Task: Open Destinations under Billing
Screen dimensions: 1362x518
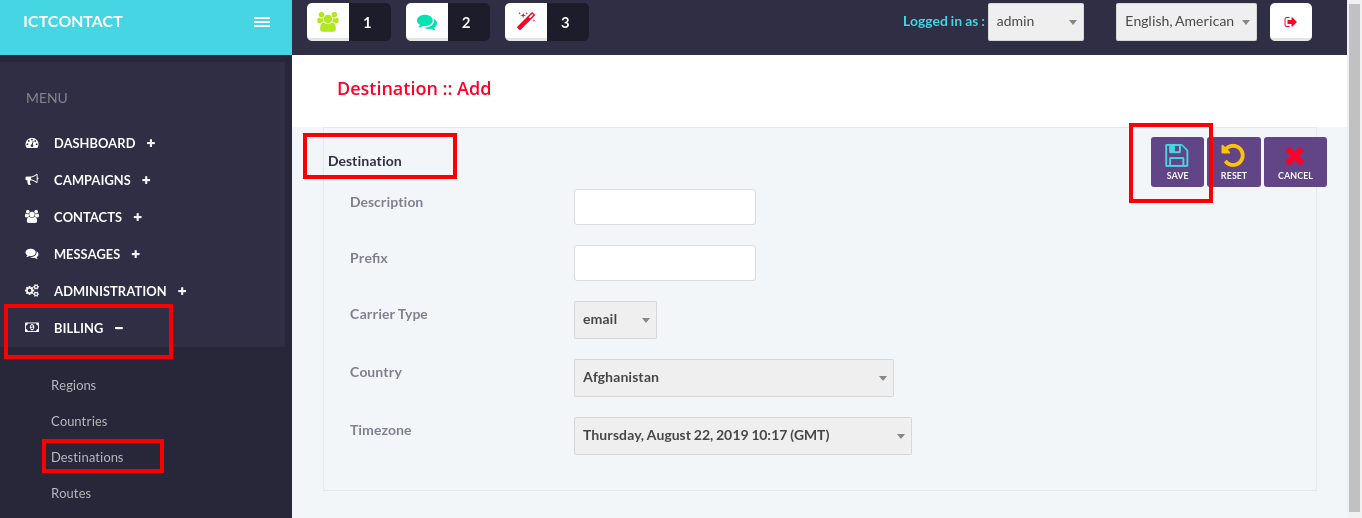Action: click(87, 457)
